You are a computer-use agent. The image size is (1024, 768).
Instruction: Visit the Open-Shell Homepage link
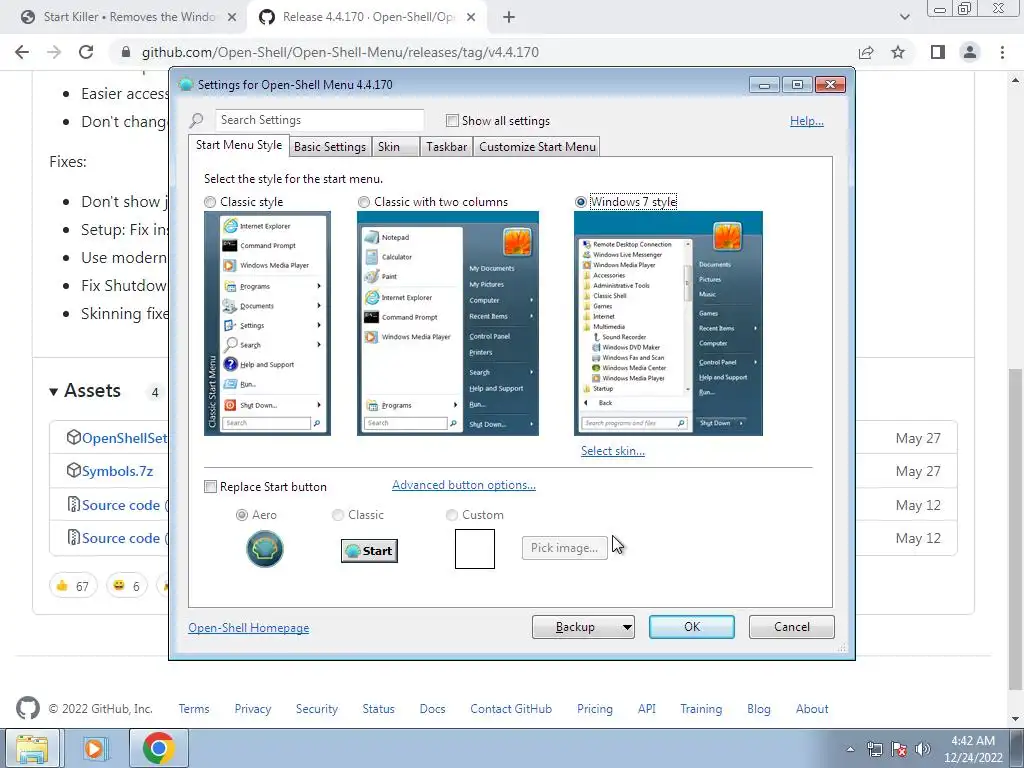point(249,628)
